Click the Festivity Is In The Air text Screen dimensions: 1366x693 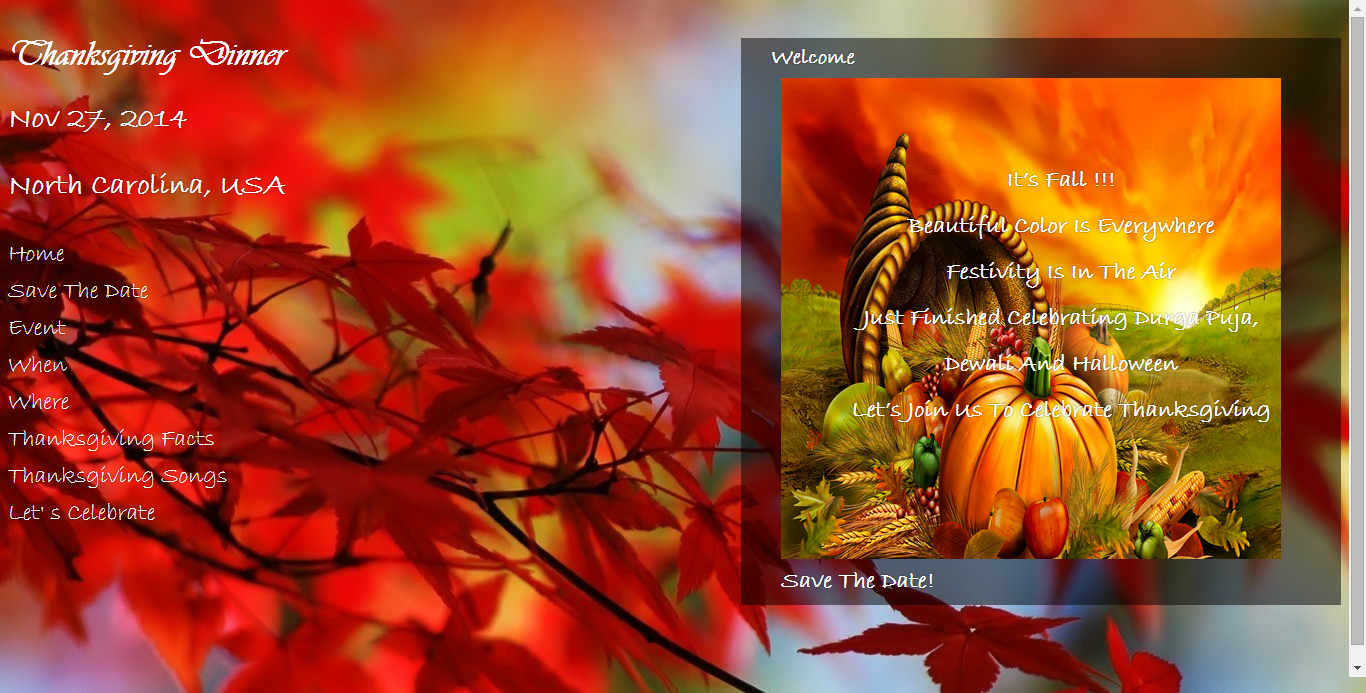click(1060, 272)
